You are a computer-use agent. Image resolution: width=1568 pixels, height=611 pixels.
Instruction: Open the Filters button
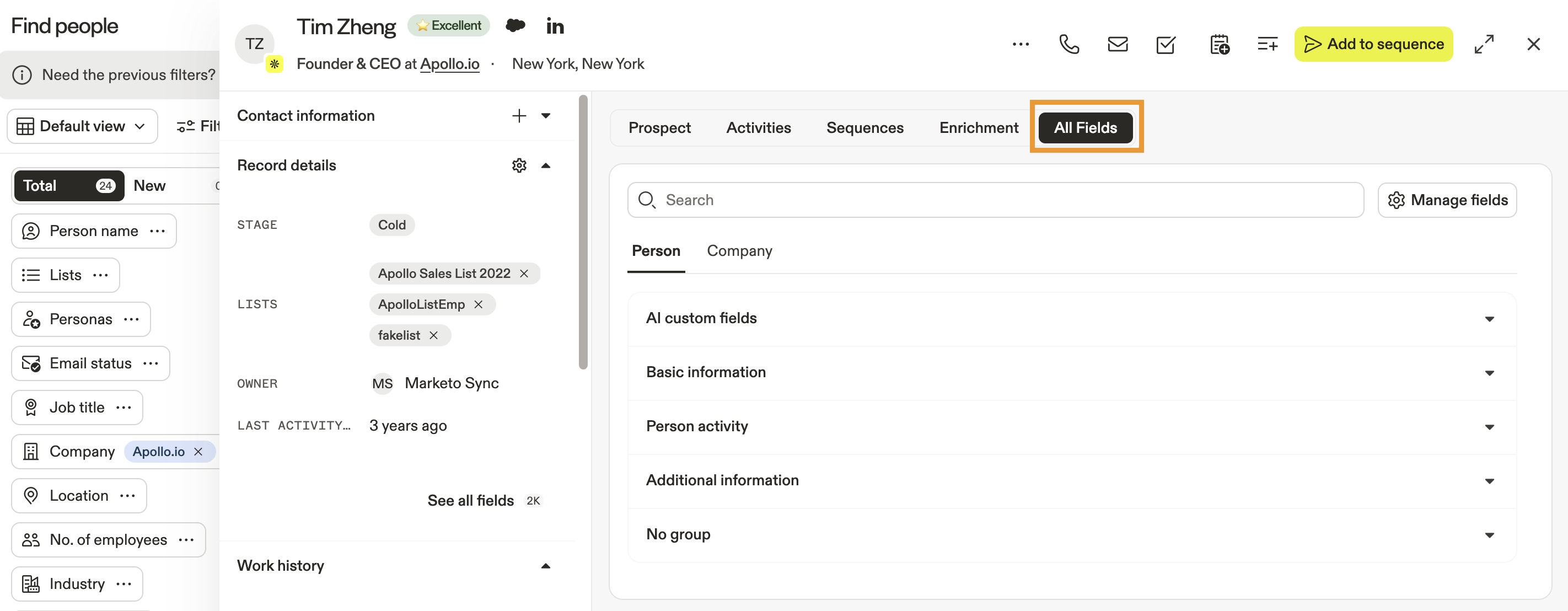[198, 126]
